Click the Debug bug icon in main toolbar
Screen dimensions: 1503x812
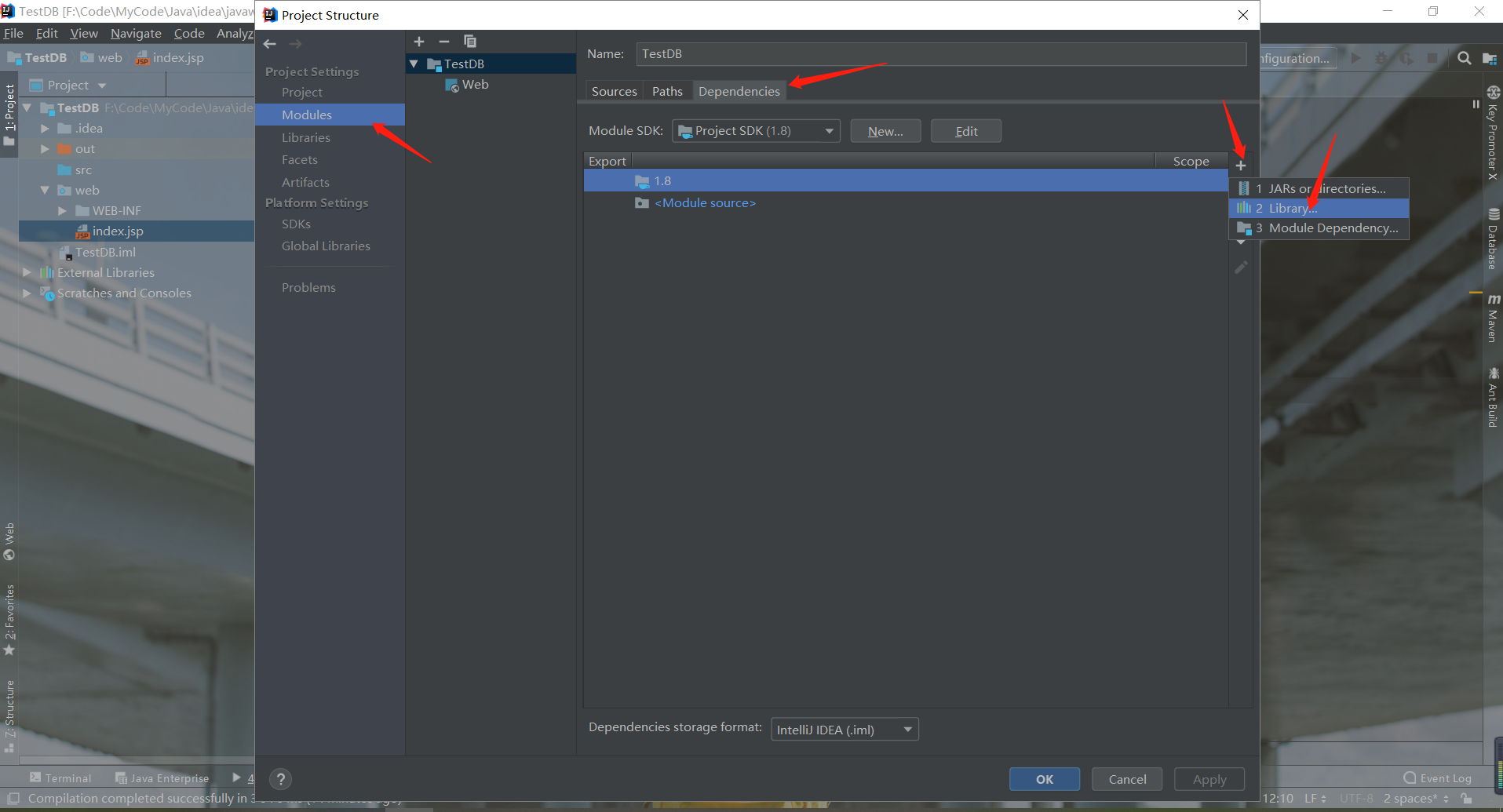click(x=1381, y=58)
